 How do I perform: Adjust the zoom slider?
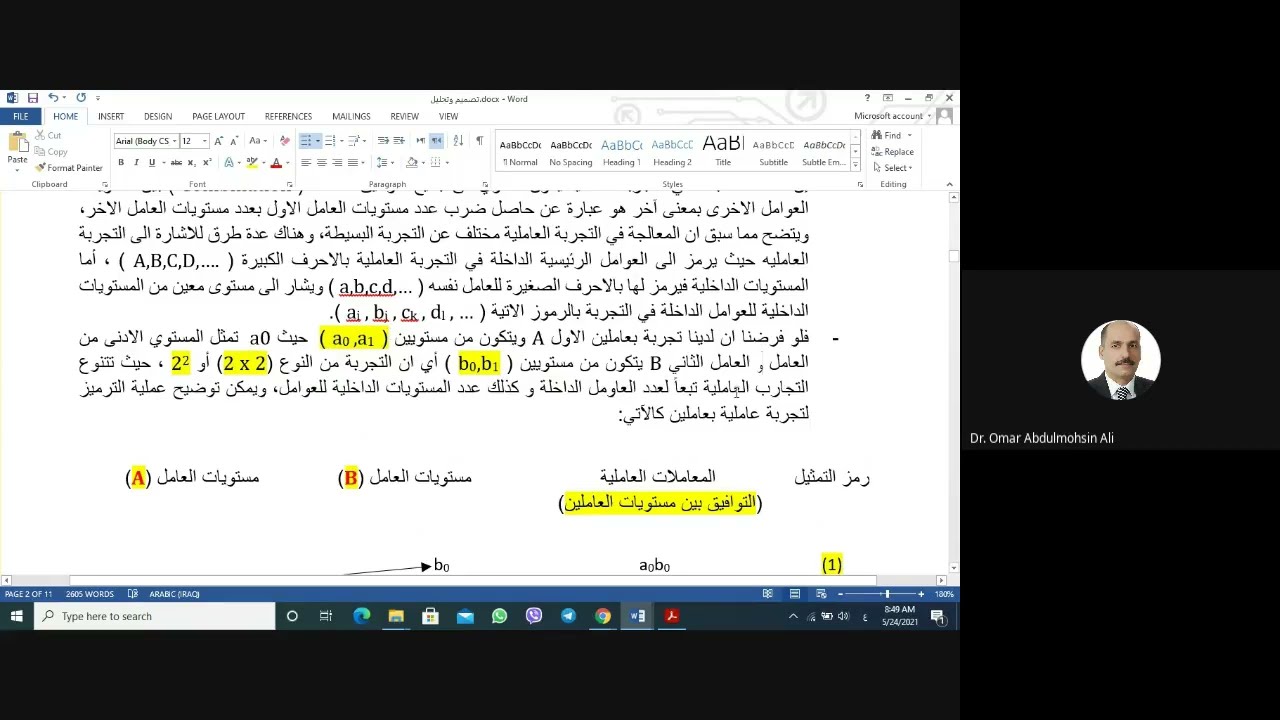click(x=886, y=594)
